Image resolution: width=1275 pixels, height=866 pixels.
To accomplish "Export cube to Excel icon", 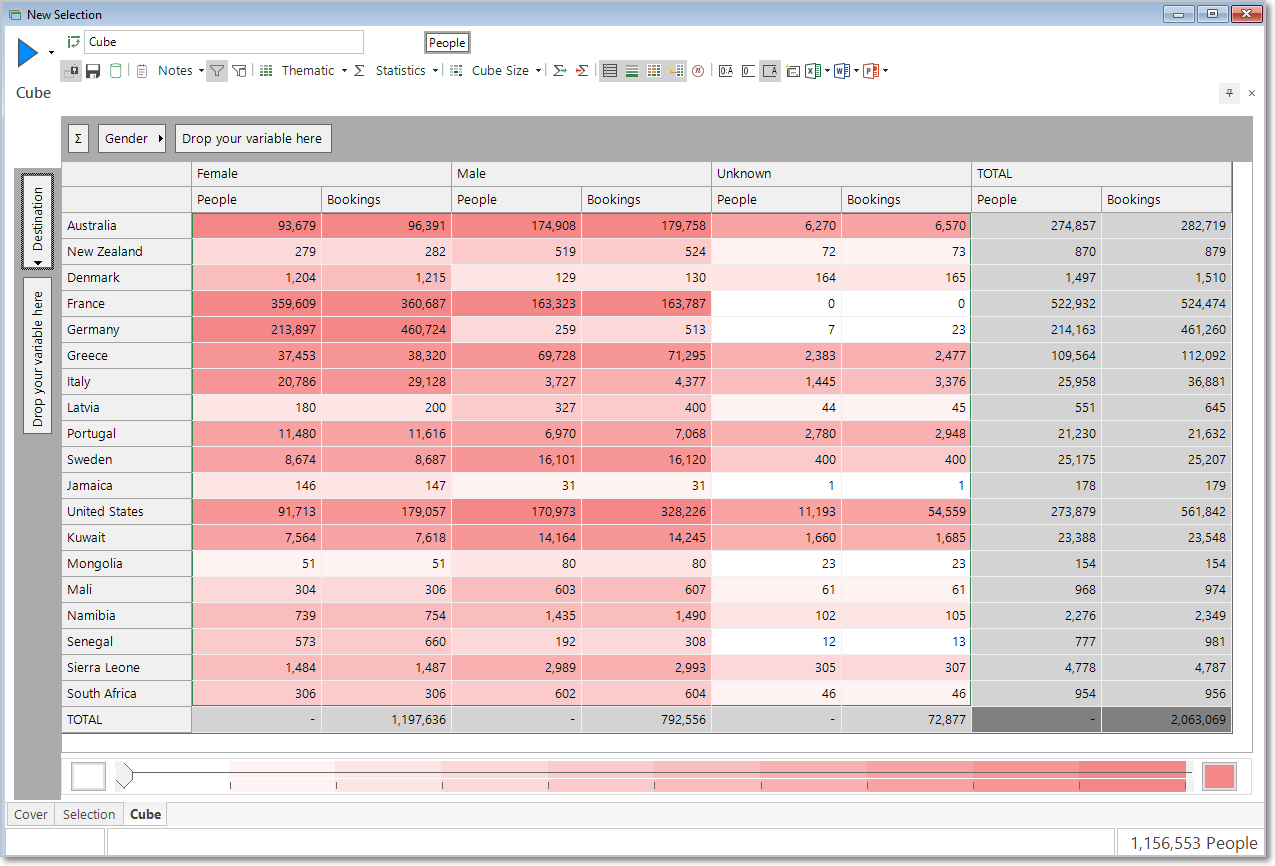I will [814, 71].
